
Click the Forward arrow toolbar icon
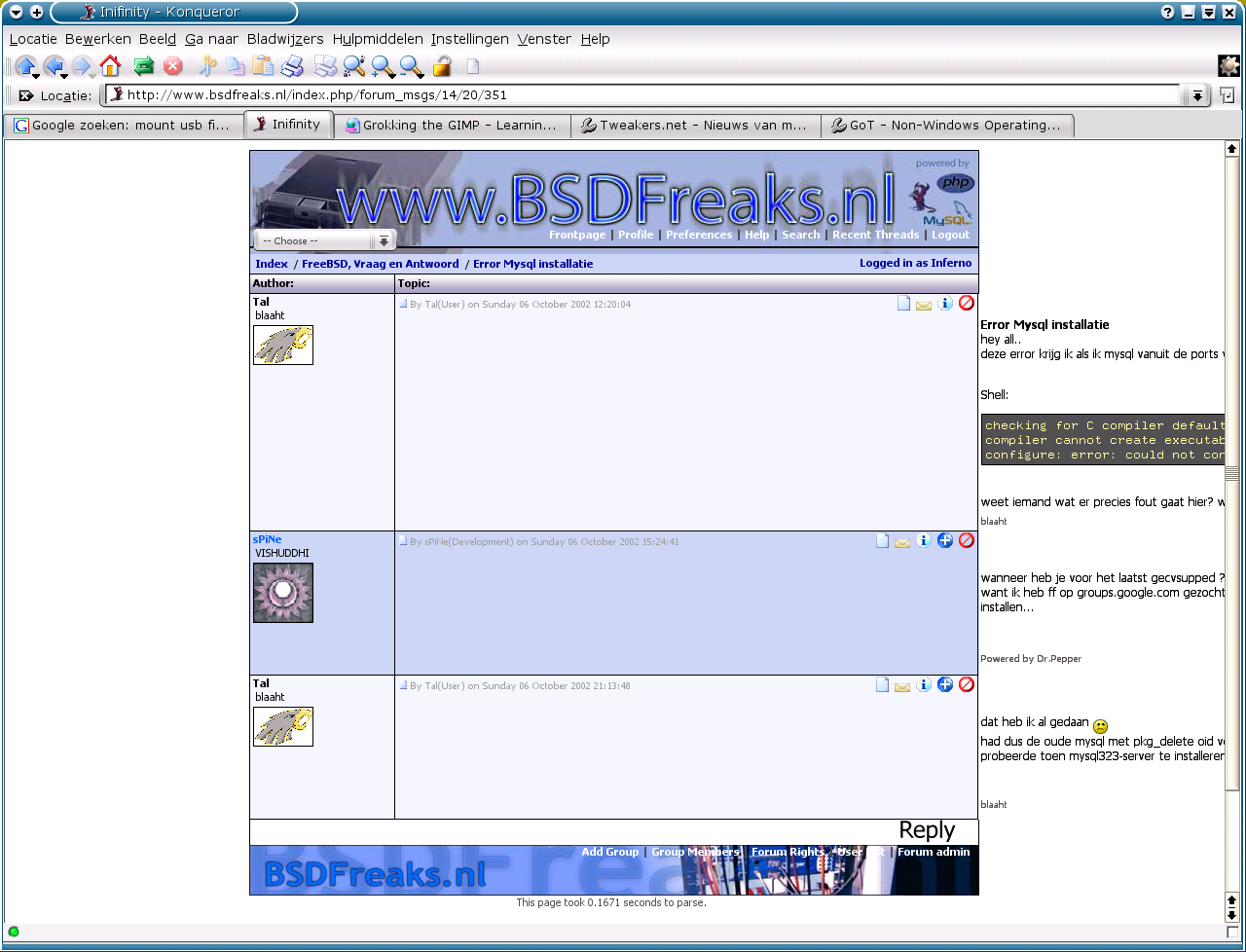82,66
